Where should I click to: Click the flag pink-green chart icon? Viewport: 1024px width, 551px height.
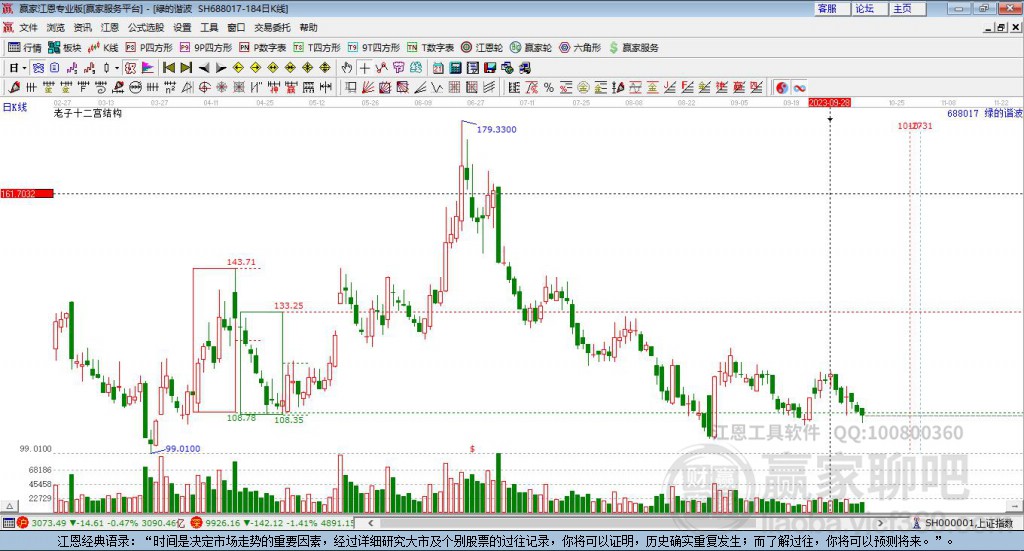[148, 68]
